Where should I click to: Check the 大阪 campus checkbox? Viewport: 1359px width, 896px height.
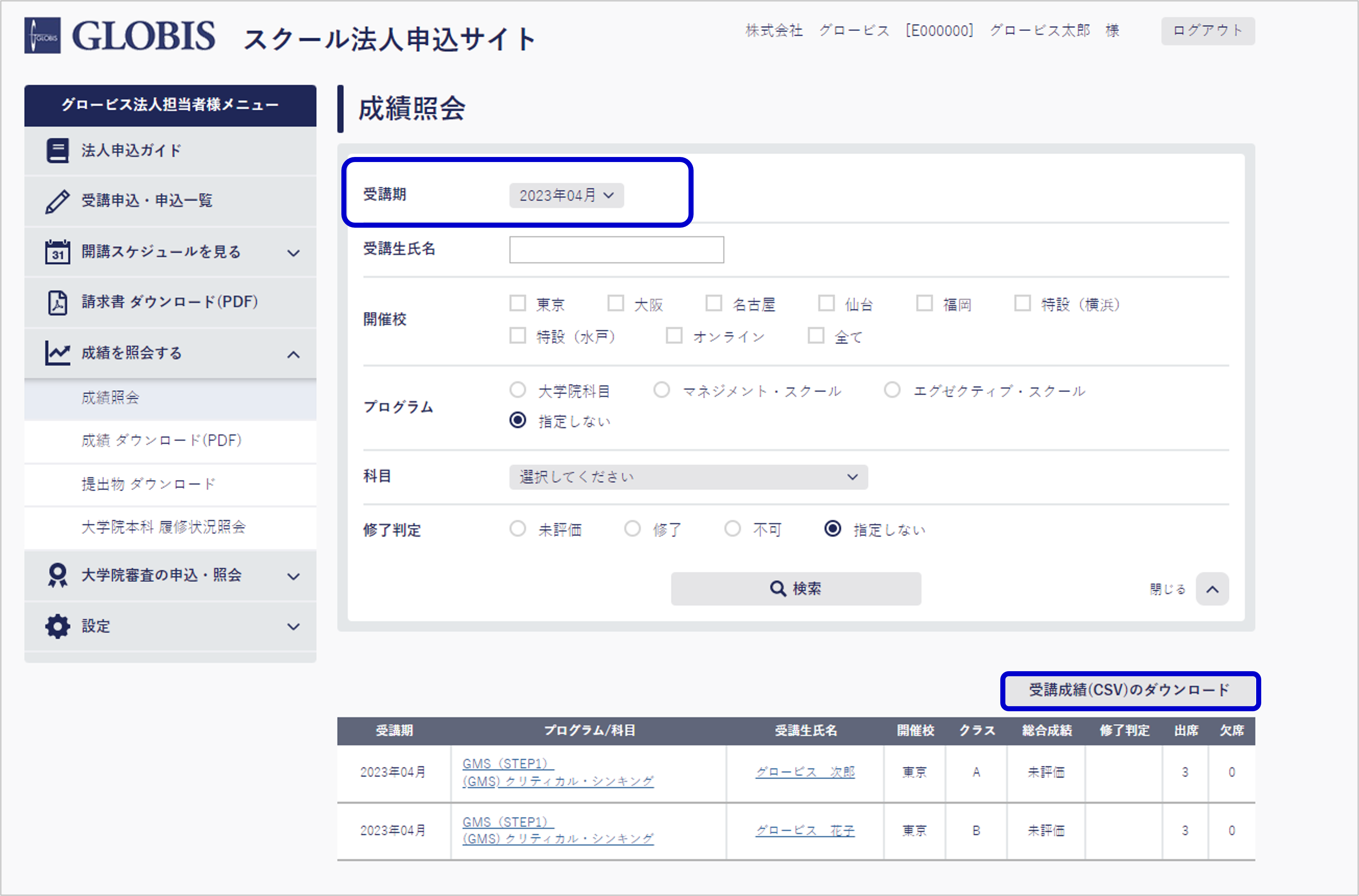pyautogui.click(x=616, y=303)
